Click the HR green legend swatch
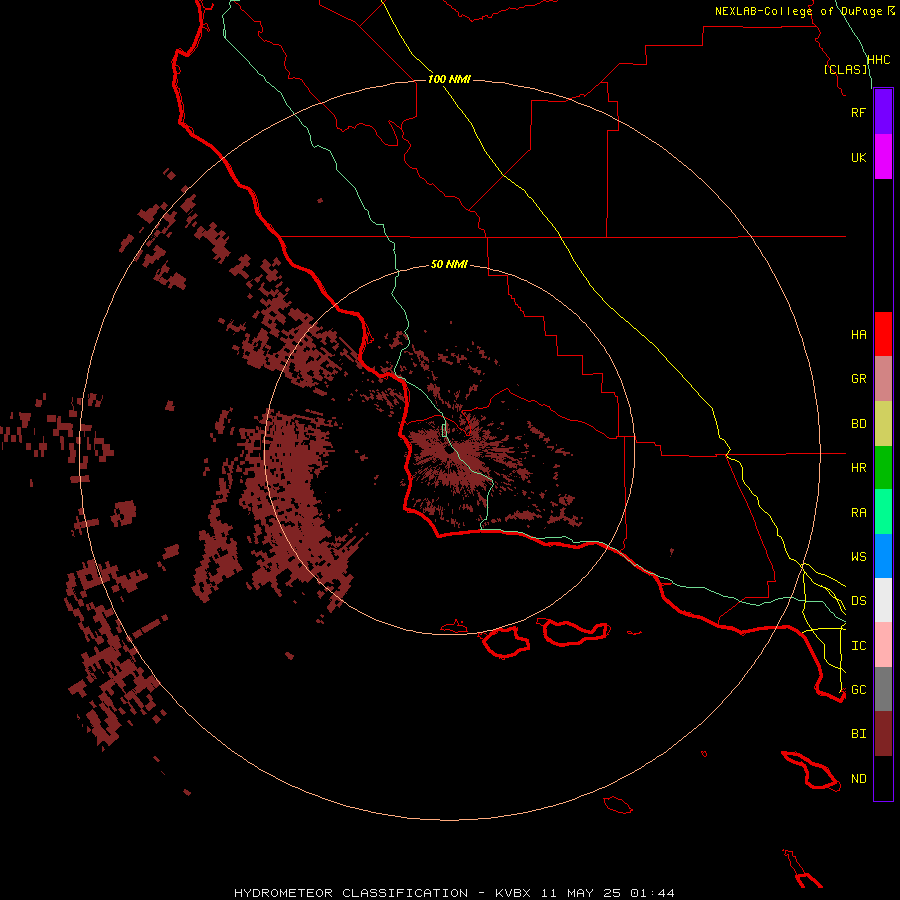The image size is (900, 900). click(883, 468)
